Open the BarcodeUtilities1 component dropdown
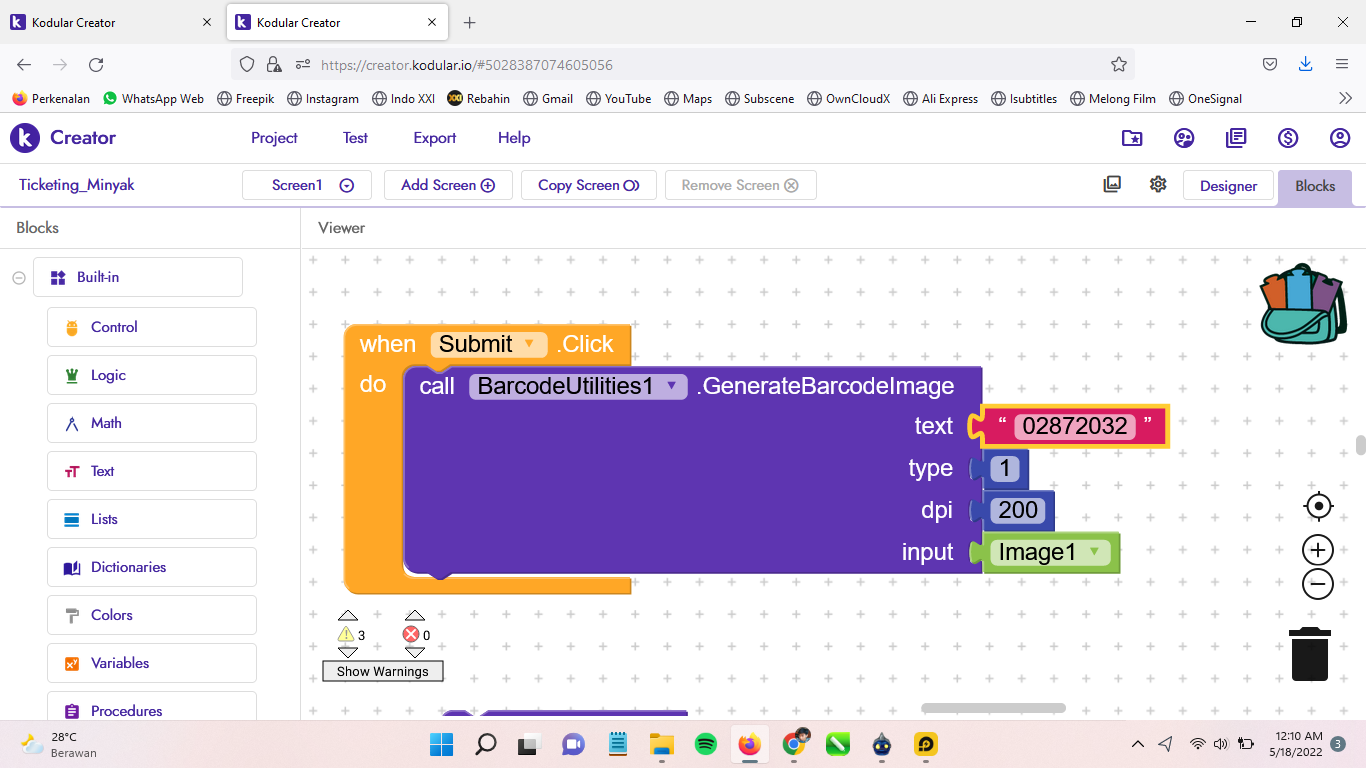This screenshot has width=1366, height=768. coord(671,386)
